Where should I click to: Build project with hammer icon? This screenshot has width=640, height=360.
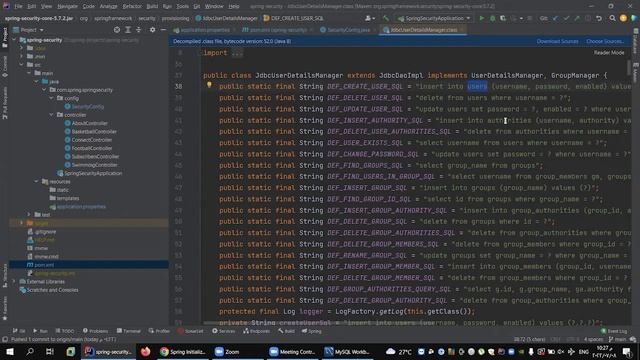386,18
